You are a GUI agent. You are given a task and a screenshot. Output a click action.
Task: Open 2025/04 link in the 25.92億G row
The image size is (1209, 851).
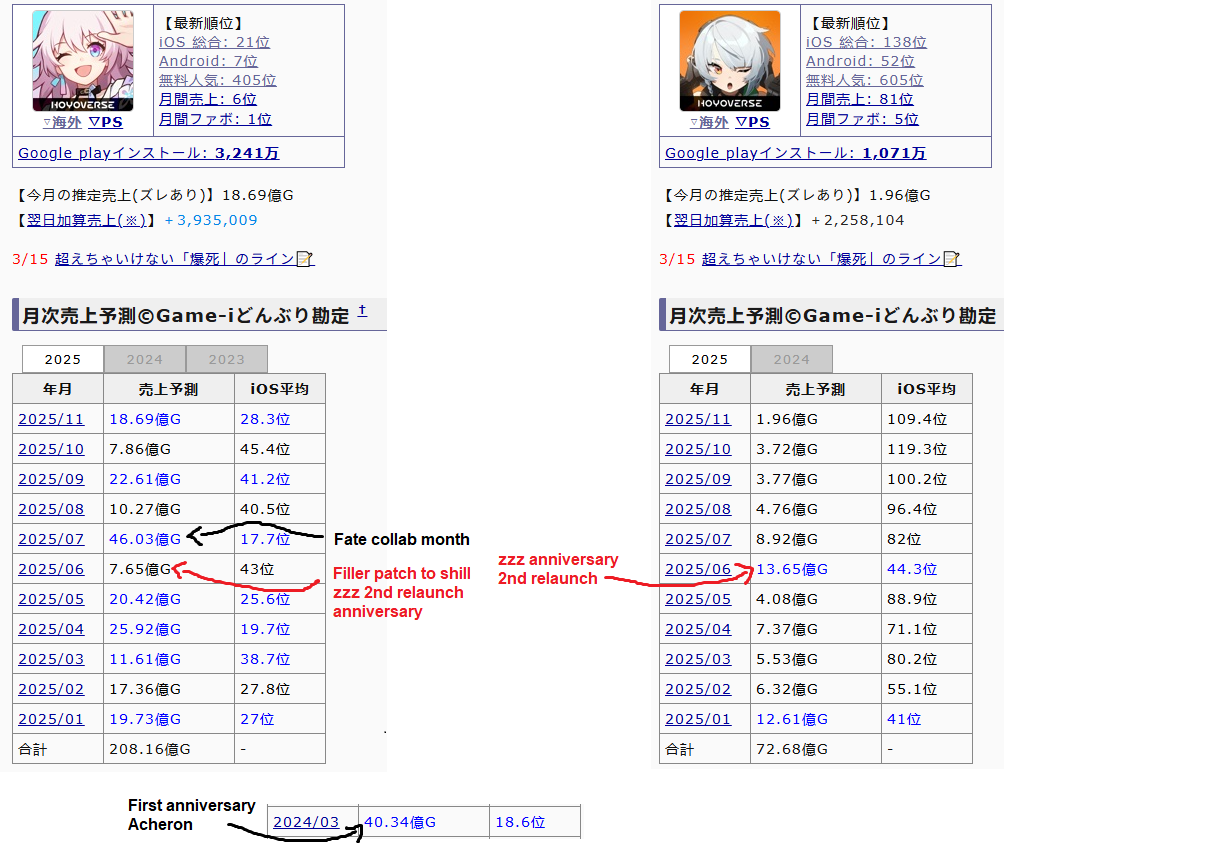pos(51,629)
